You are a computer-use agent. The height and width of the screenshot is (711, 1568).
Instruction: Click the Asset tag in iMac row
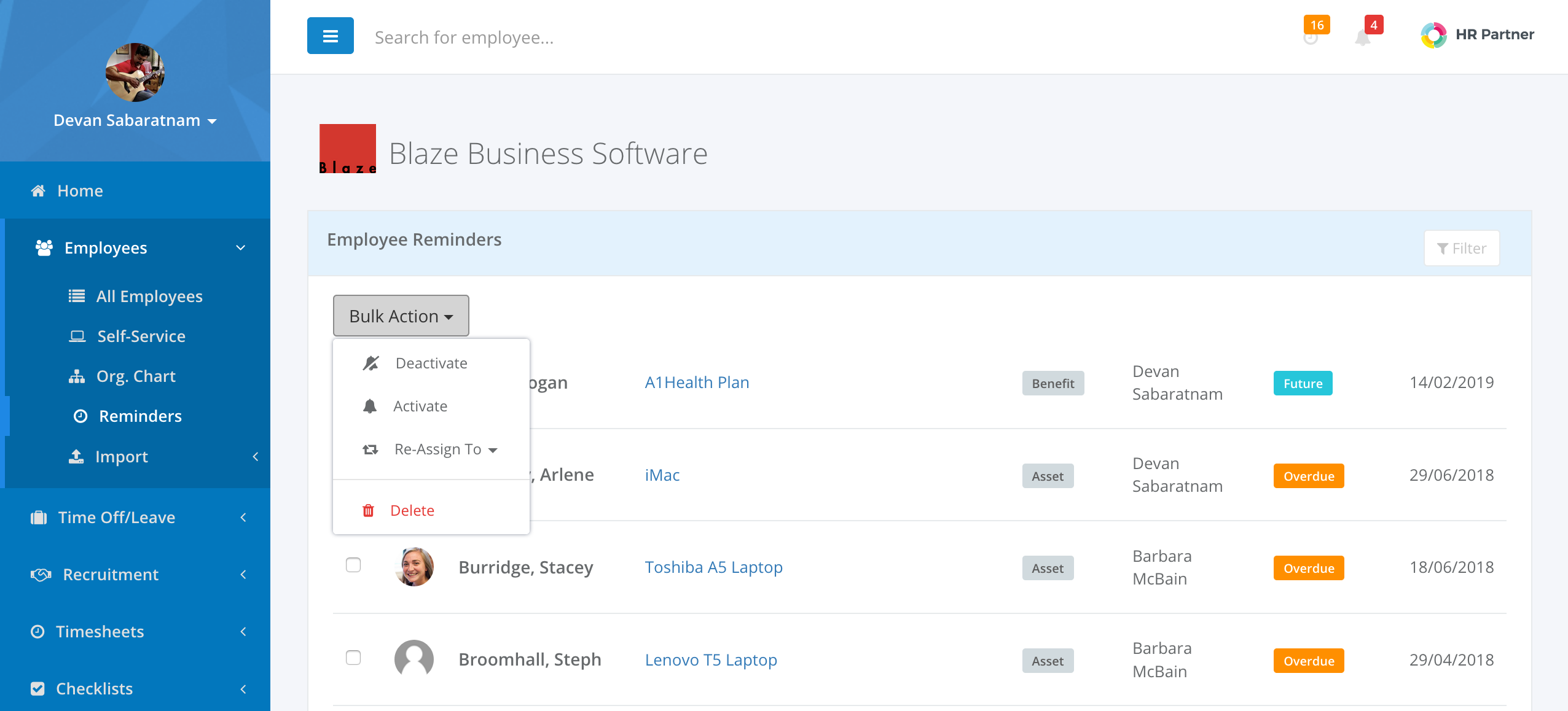1048,476
